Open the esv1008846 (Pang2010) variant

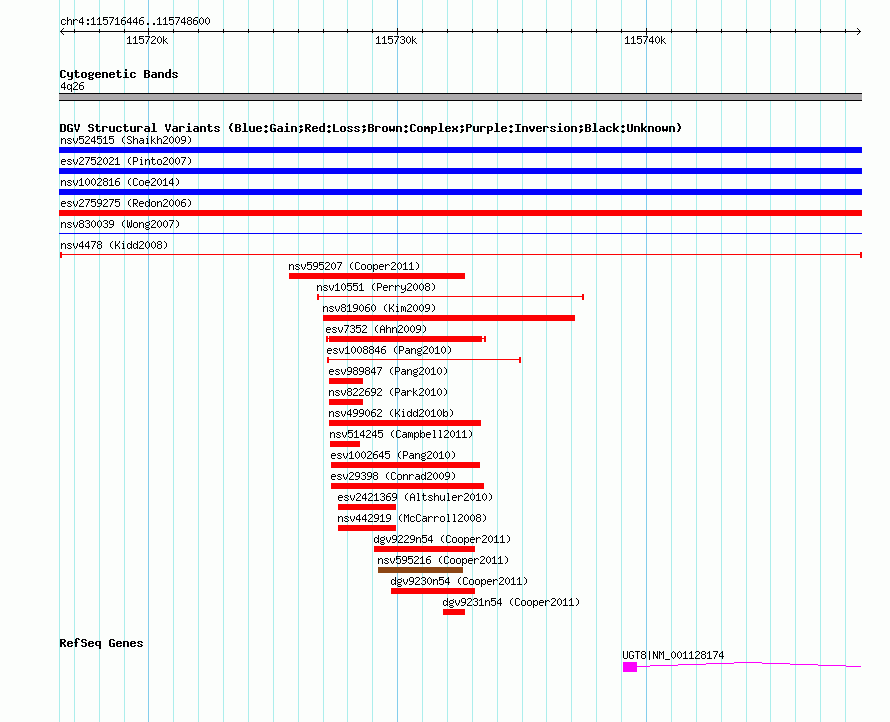coord(389,350)
